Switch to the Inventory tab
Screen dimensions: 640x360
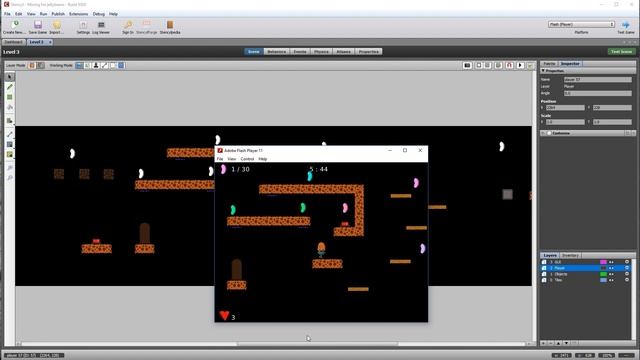coord(570,256)
